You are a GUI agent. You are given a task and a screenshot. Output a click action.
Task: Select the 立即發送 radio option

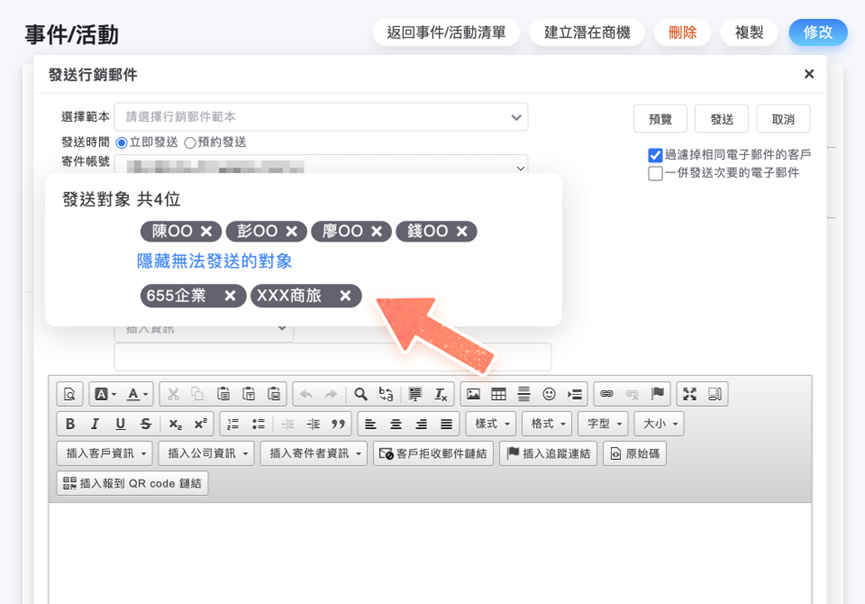(122, 143)
